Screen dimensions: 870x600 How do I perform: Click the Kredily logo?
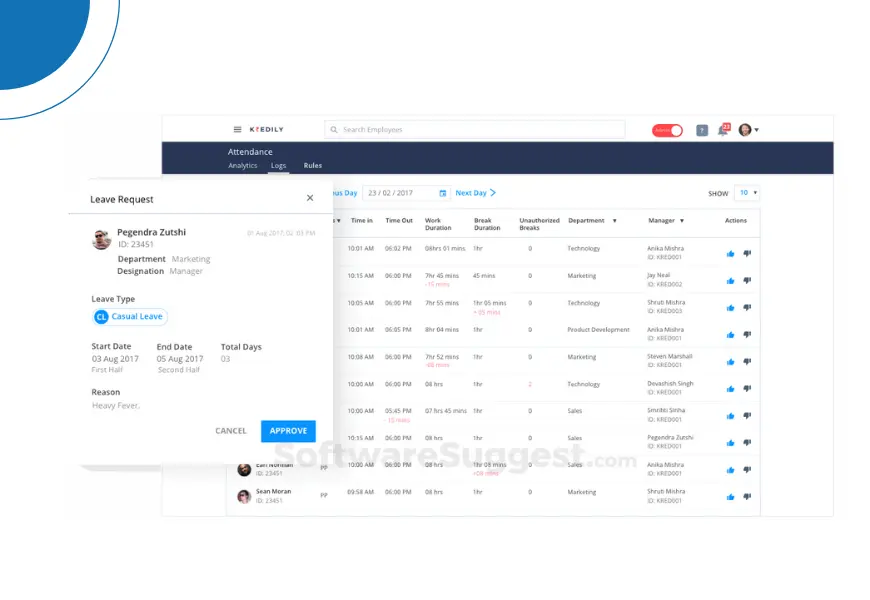[x=266, y=129]
